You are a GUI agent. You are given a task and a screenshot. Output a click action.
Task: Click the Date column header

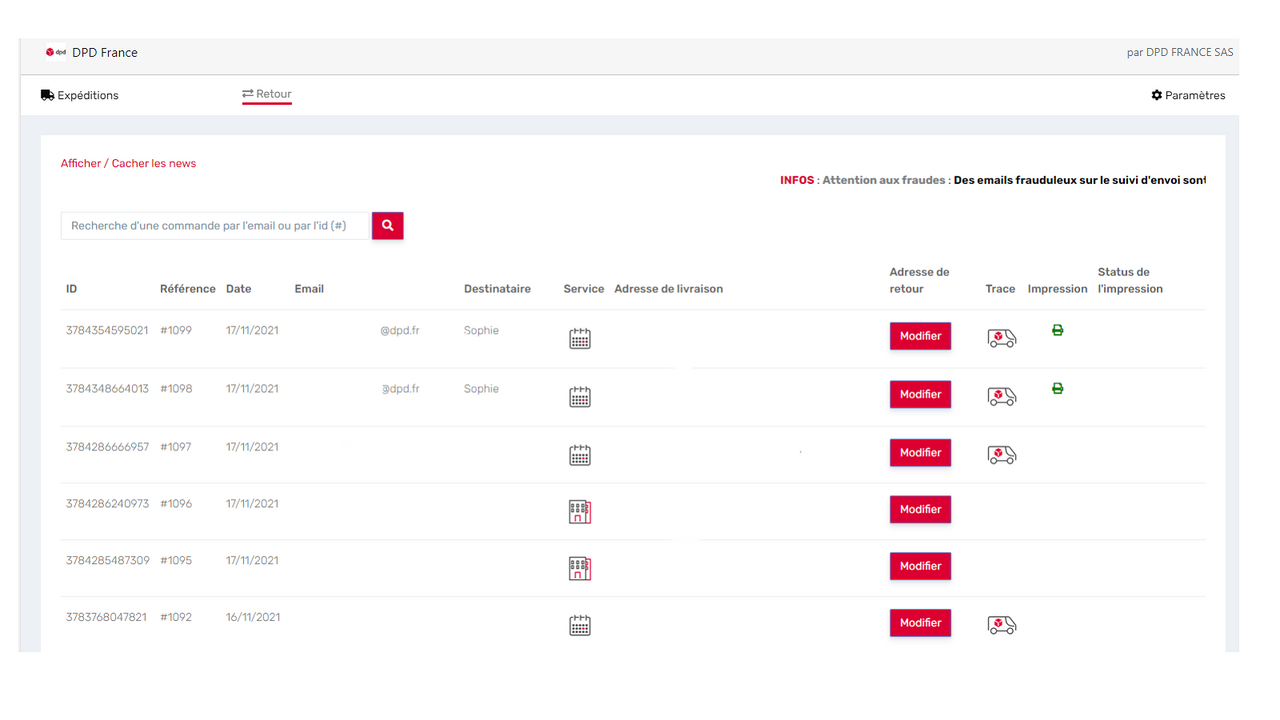[x=239, y=289]
